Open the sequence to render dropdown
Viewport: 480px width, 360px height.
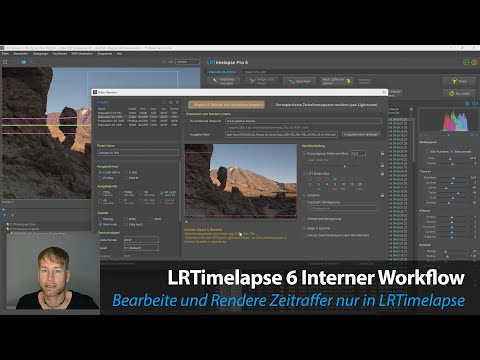pyautogui.click(x=303, y=121)
